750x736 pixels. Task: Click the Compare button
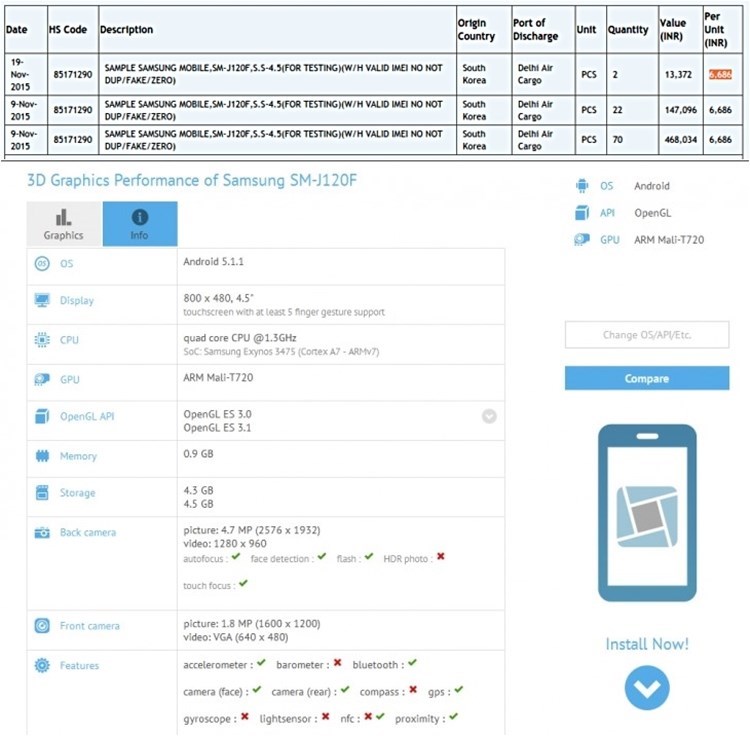647,378
